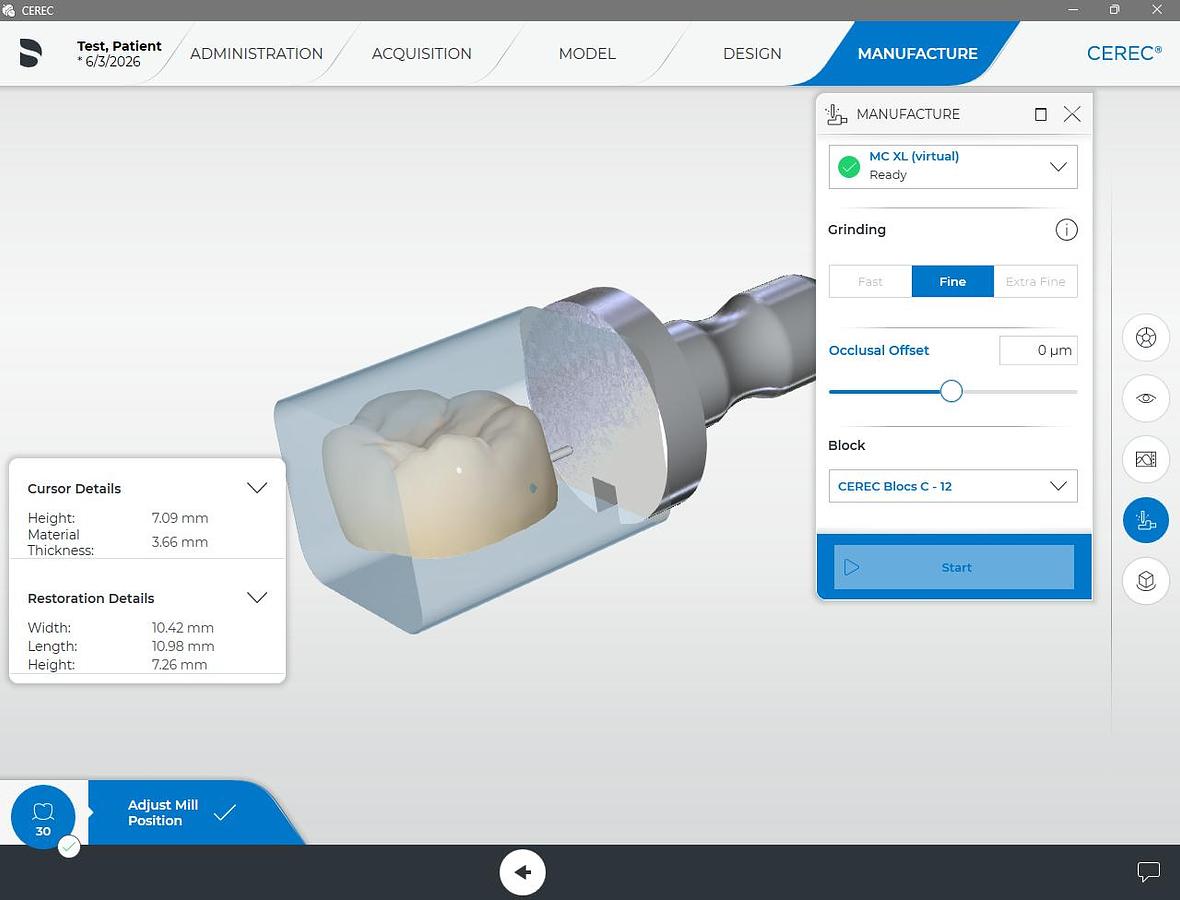Select Extra Fine grinding mode
The height and width of the screenshot is (900, 1180).
click(x=1036, y=281)
